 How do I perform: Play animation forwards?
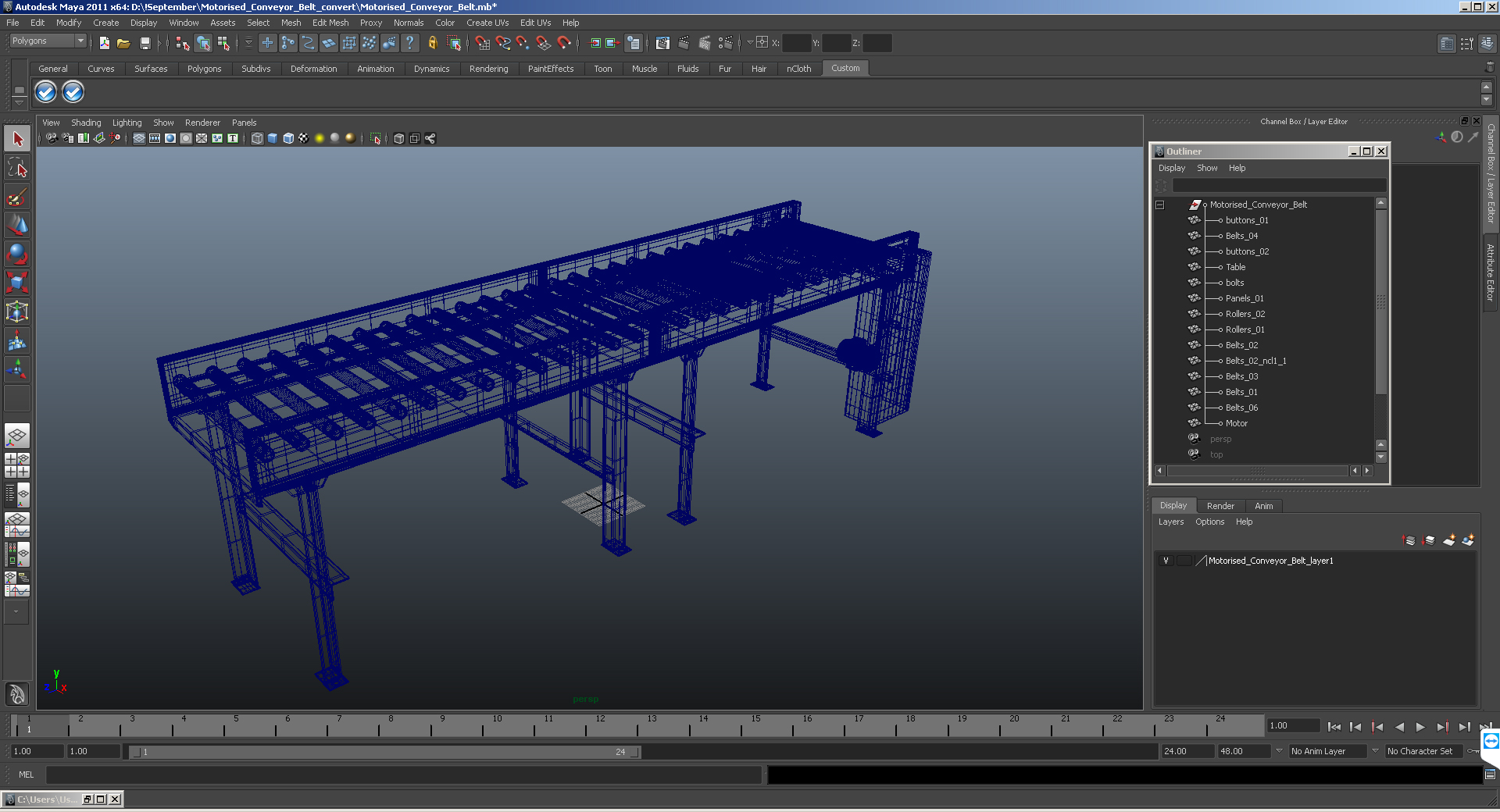tap(1420, 727)
